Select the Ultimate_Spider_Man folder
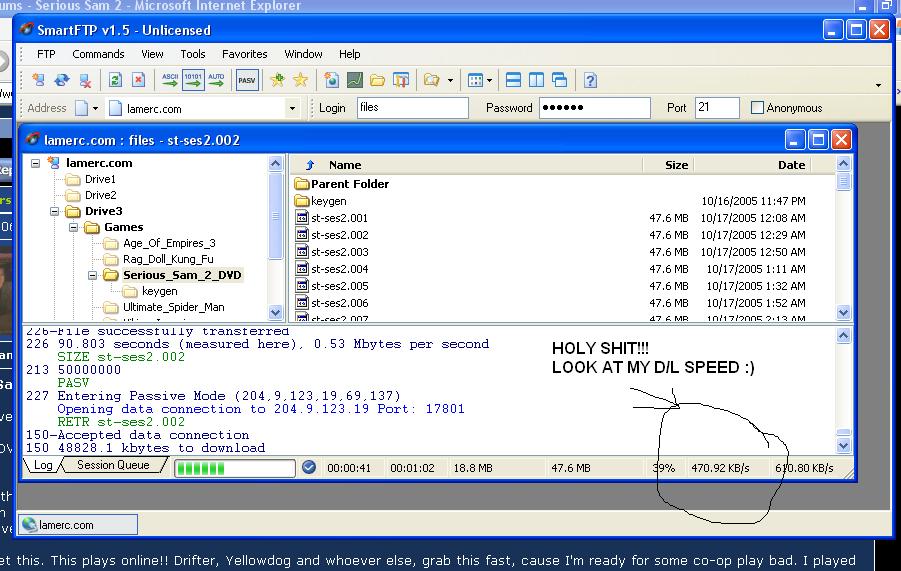901x571 pixels. pos(174,307)
